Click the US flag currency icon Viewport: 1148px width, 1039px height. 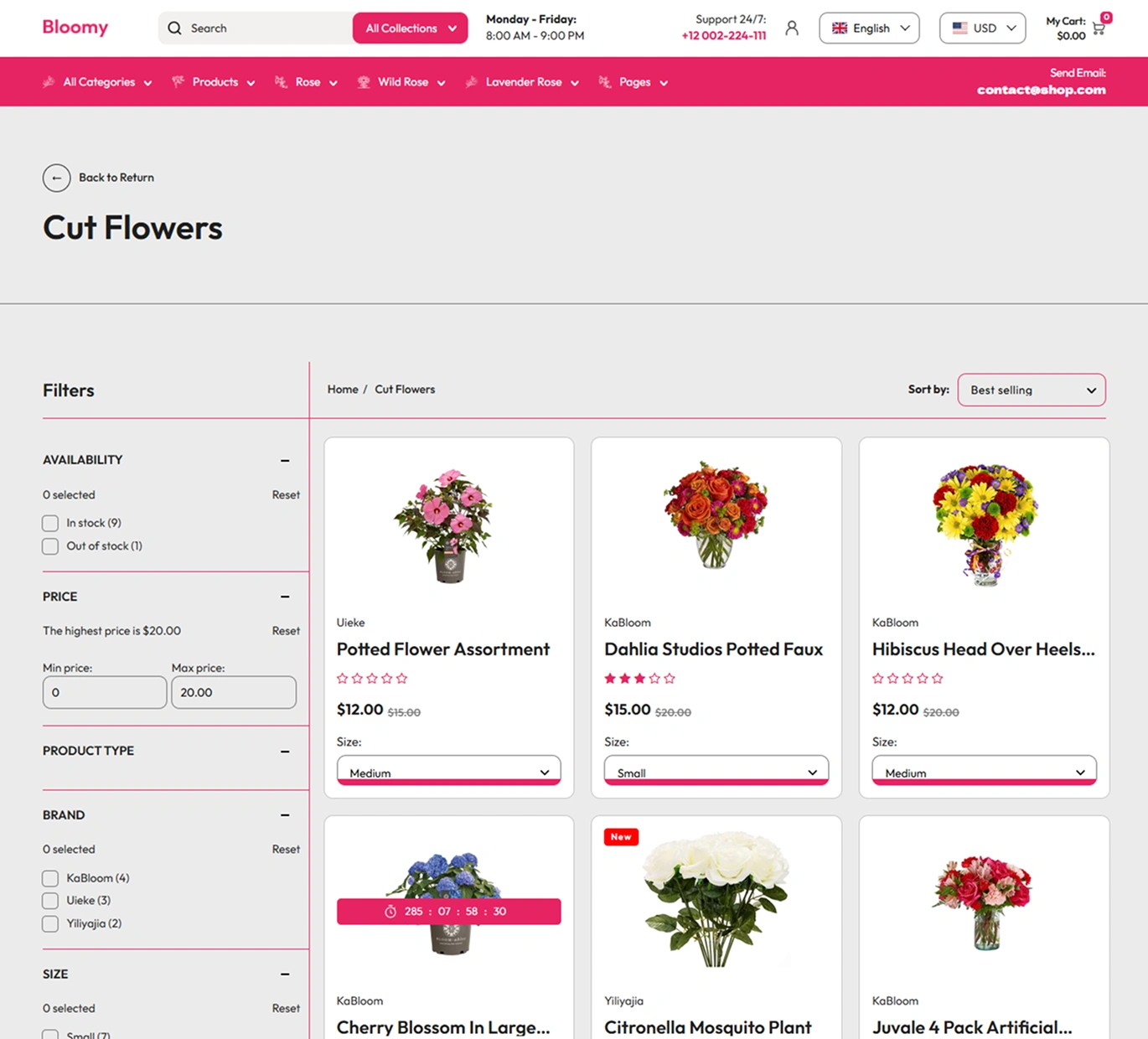pyautogui.click(x=960, y=28)
